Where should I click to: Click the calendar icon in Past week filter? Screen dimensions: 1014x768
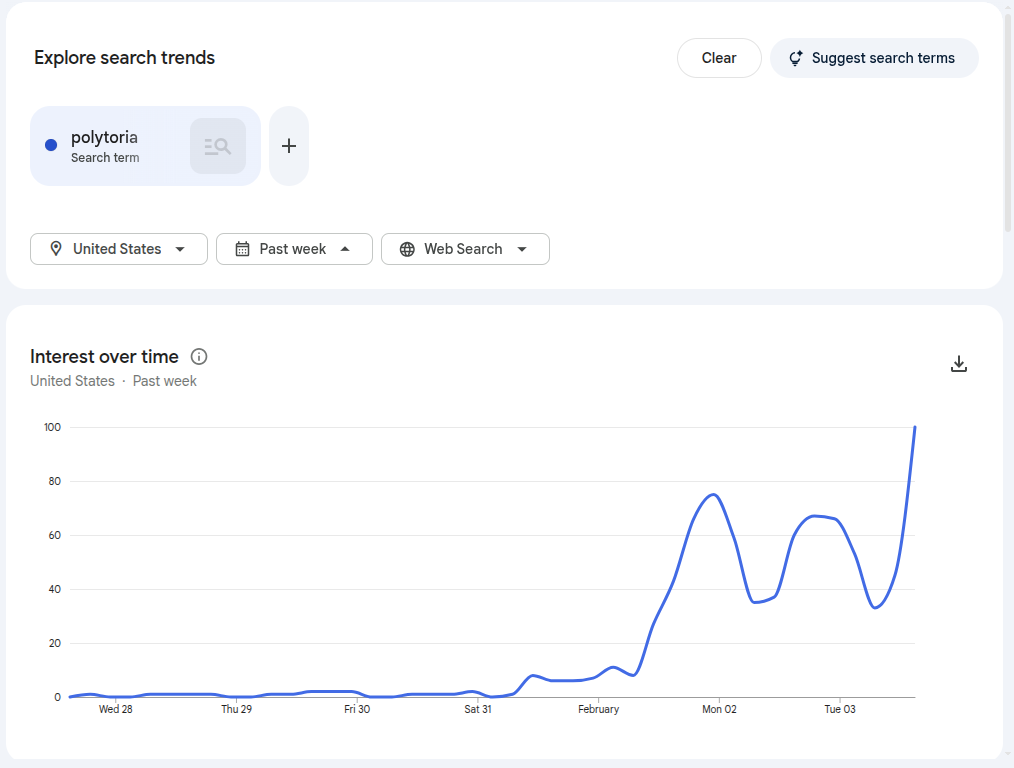pyautogui.click(x=242, y=249)
